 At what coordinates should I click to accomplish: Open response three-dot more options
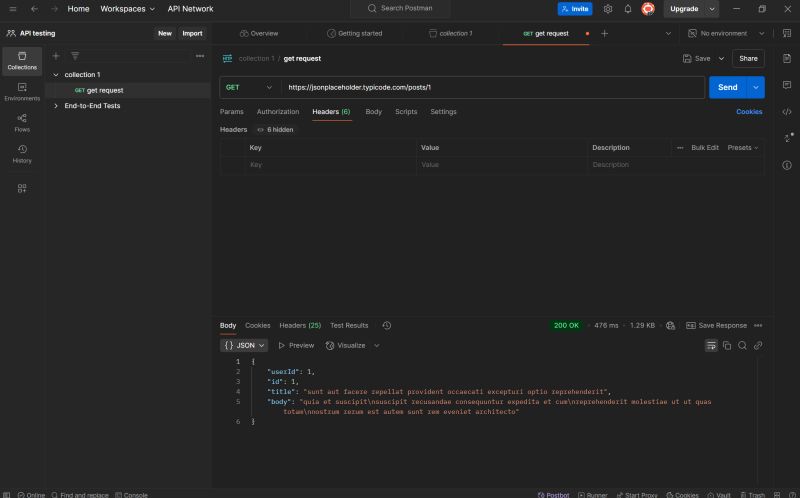click(758, 326)
